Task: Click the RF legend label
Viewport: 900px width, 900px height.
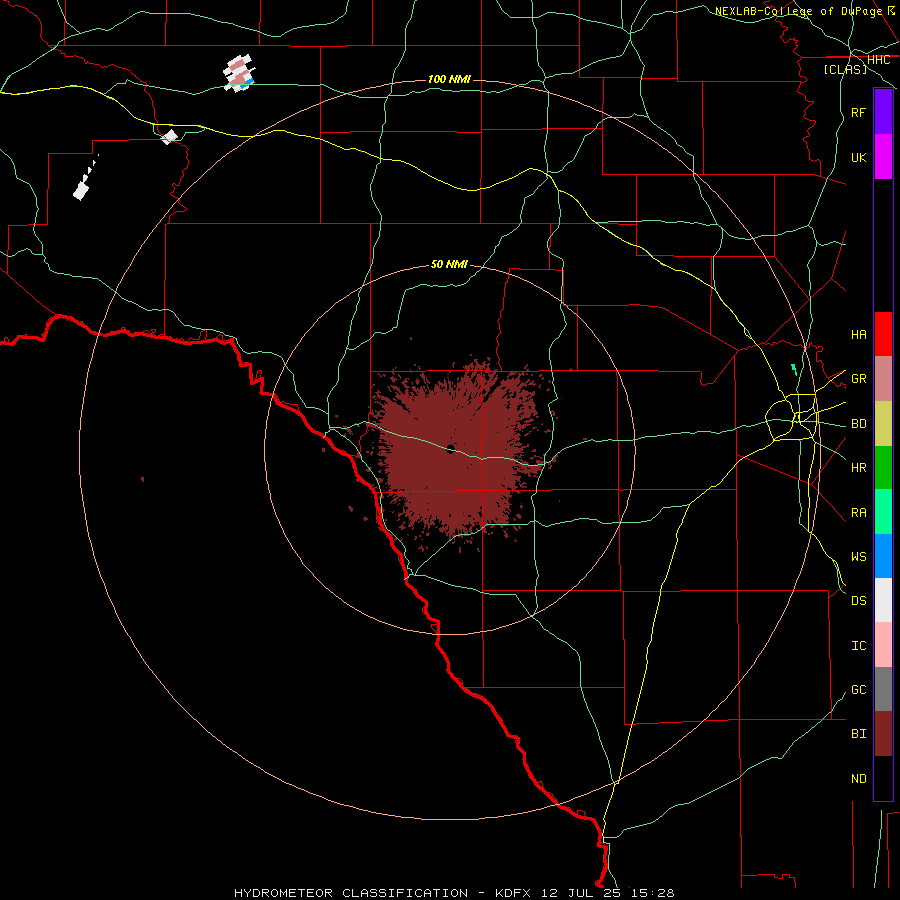Action: pyautogui.click(x=858, y=112)
